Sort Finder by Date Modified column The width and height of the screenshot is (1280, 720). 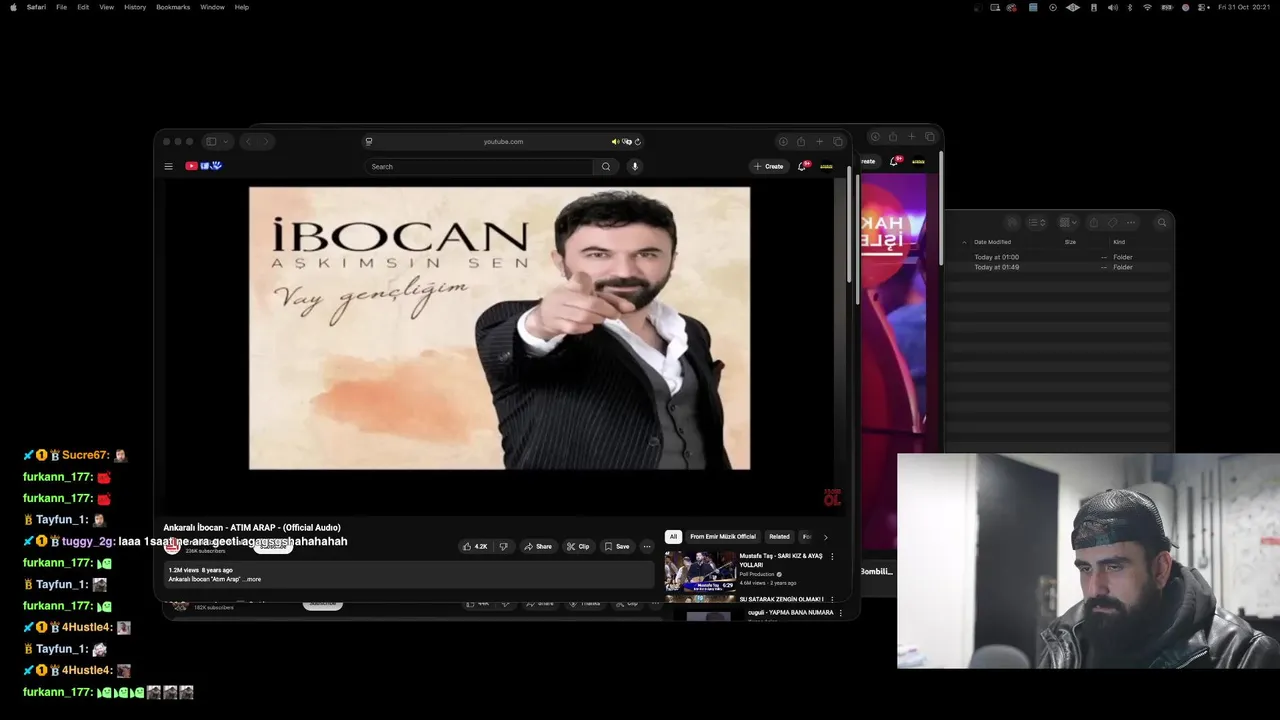click(993, 242)
